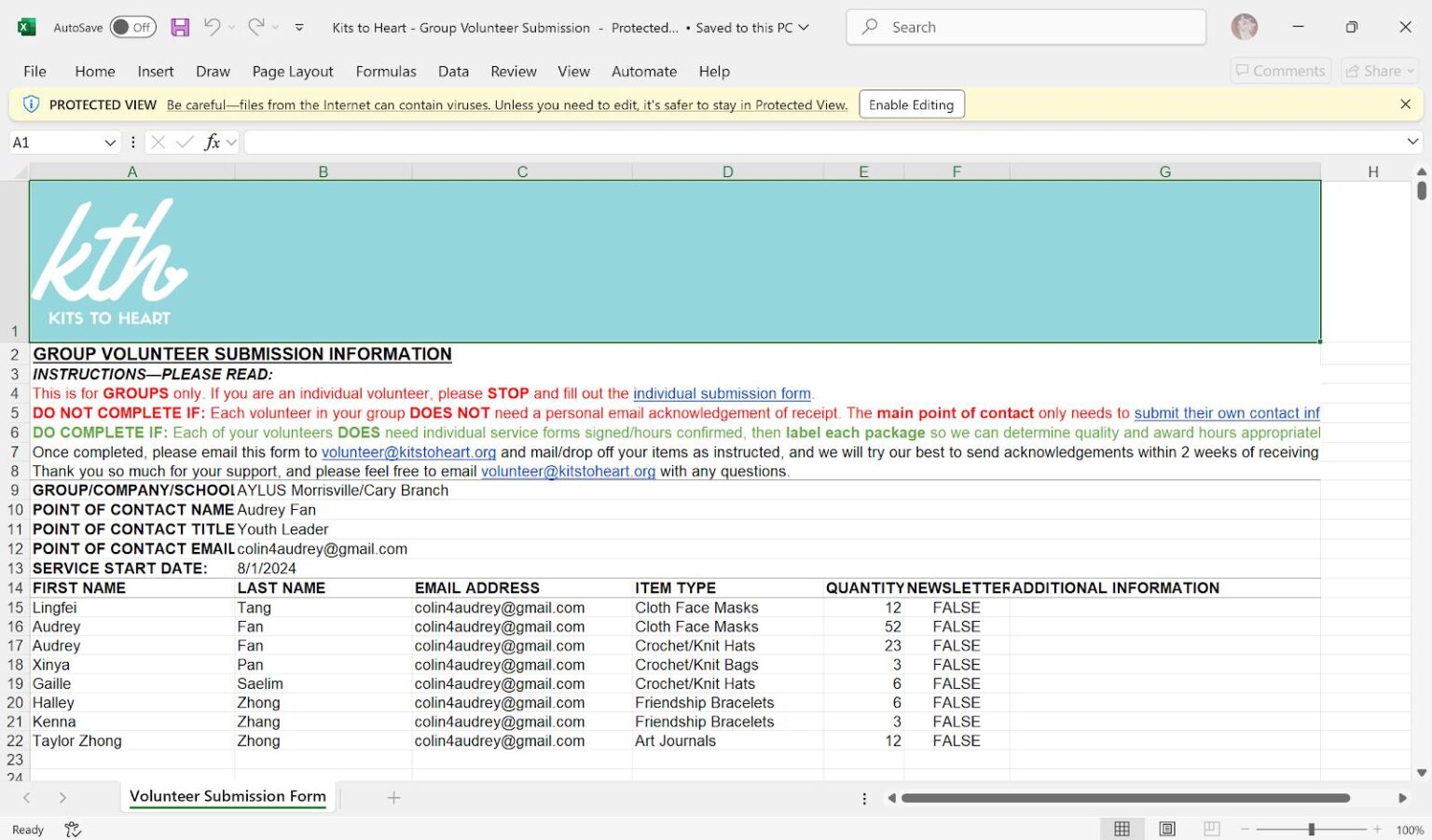
Task: Click the Kits to Heart logo image
Action: [x=111, y=264]
